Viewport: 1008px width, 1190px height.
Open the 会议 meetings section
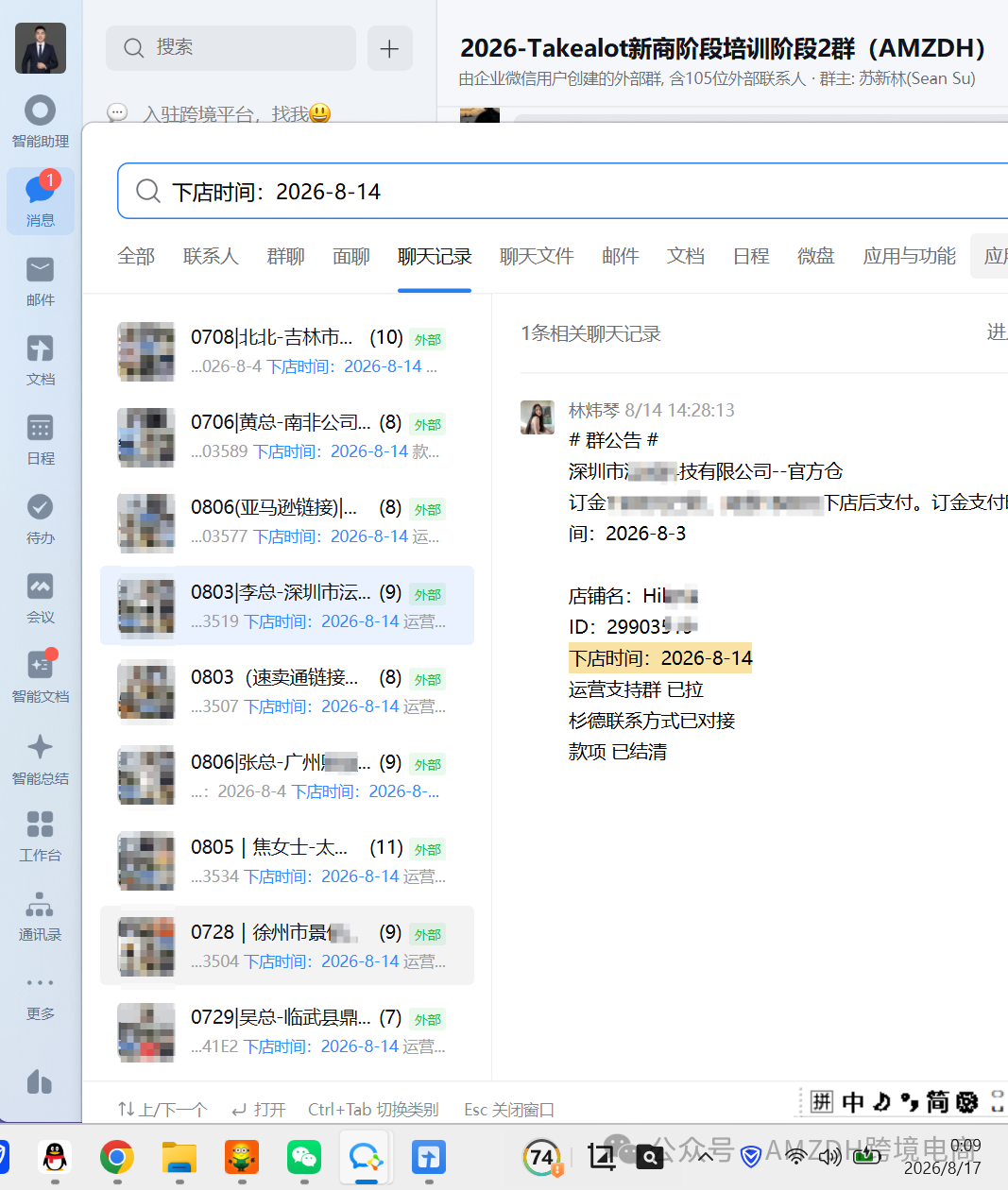click(40, 599)
